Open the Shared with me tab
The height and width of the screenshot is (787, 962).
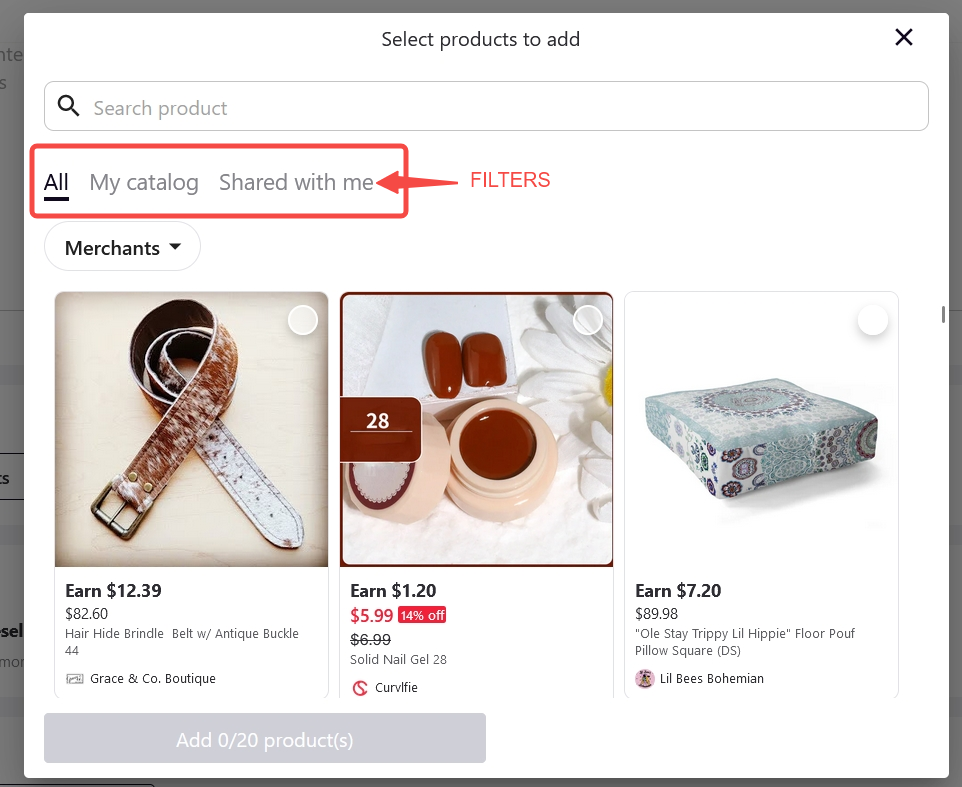click(x=295, y=182)
